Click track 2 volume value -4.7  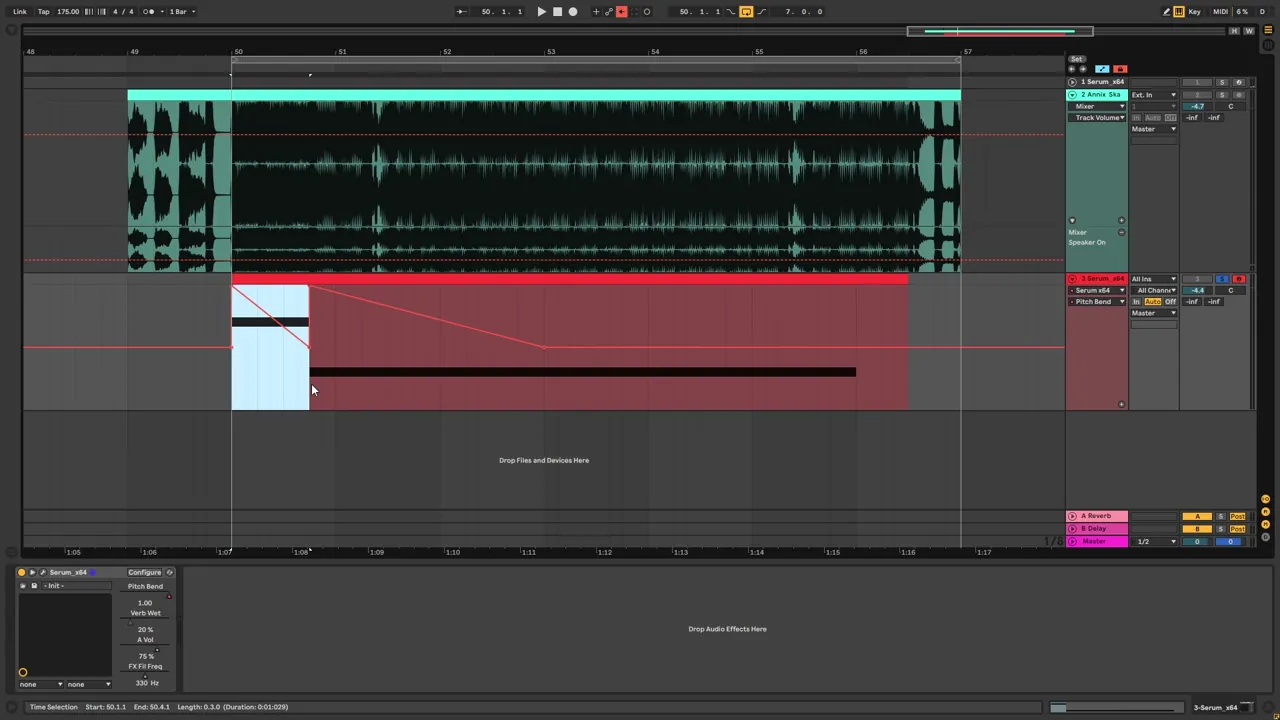tap(1198, 107)
